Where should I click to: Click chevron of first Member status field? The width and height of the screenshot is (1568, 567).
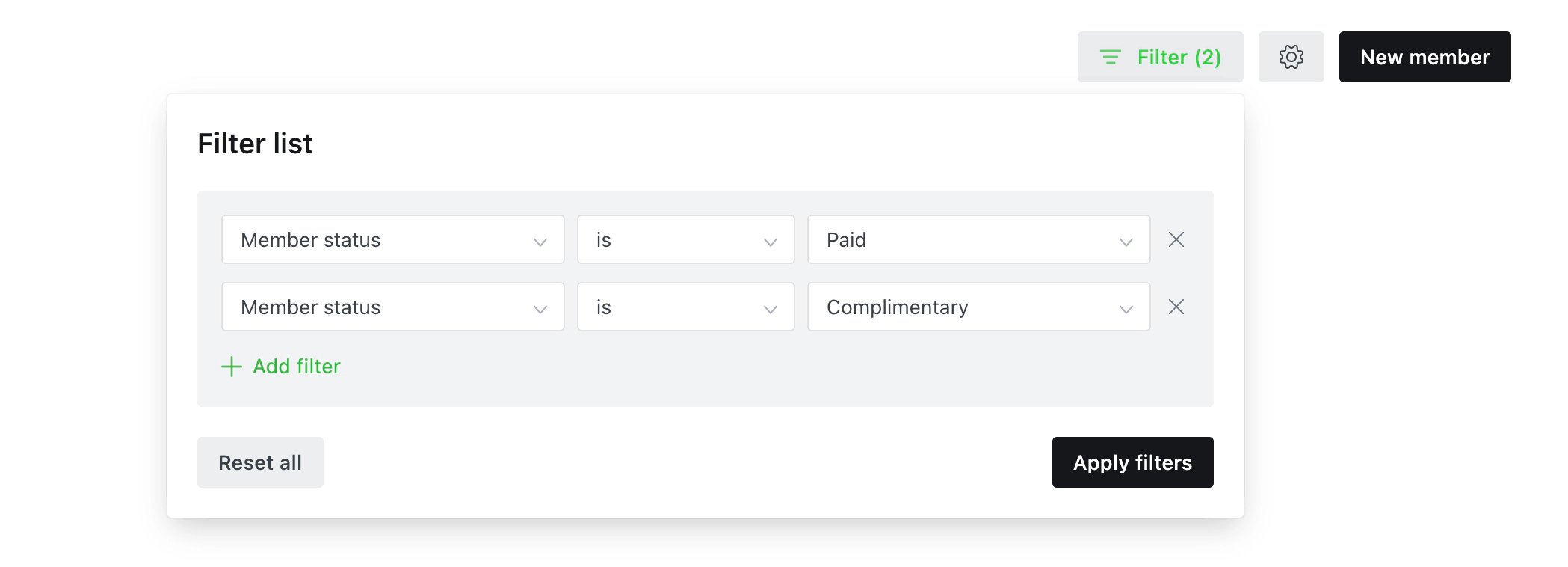point(540,242)
